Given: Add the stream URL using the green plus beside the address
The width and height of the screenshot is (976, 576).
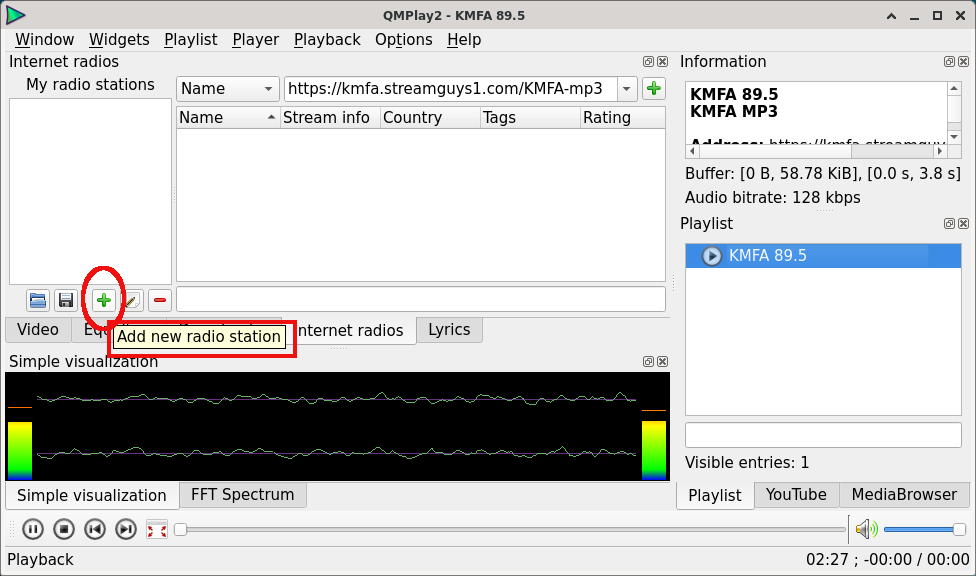Looking at the screenshot, I should click(x=654, y=89).
